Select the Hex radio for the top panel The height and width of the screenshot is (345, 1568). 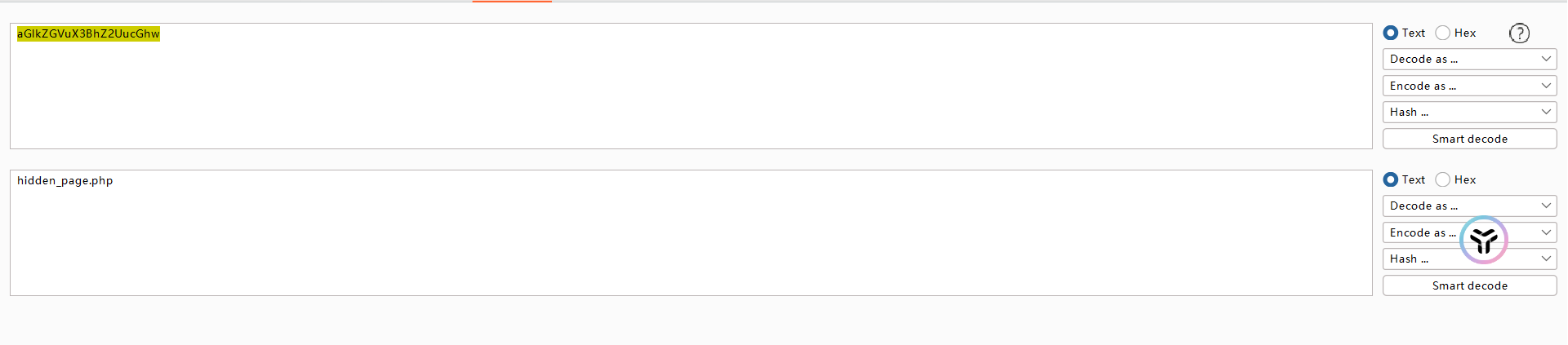click(x=1443, y=33)
